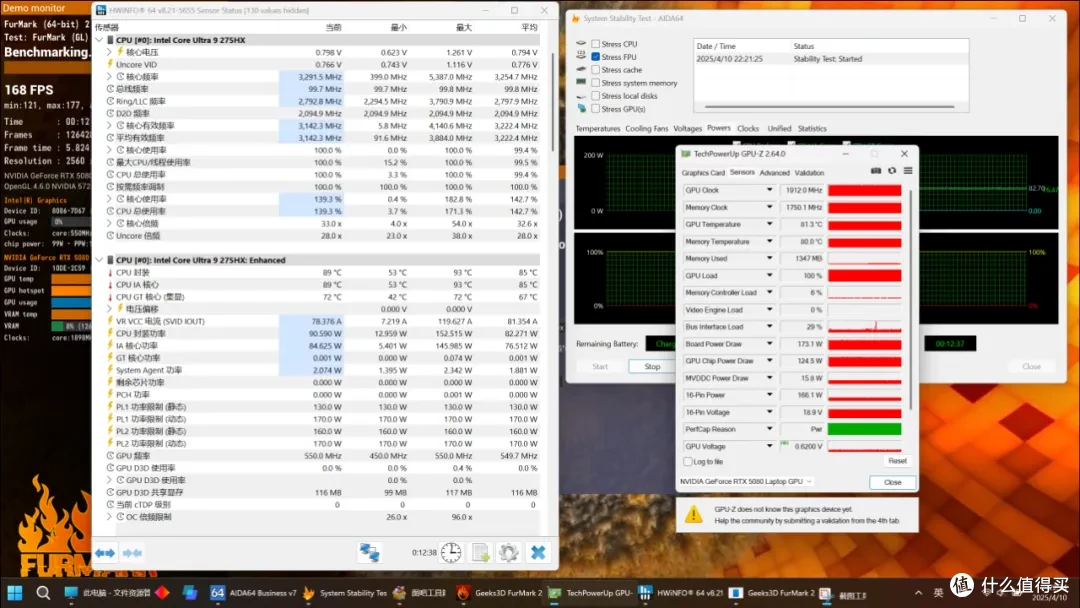Screen dimensions: 1080x608
Task: Click HWiNFO collapse arrows icon beside expand
Action: [132, 553]
